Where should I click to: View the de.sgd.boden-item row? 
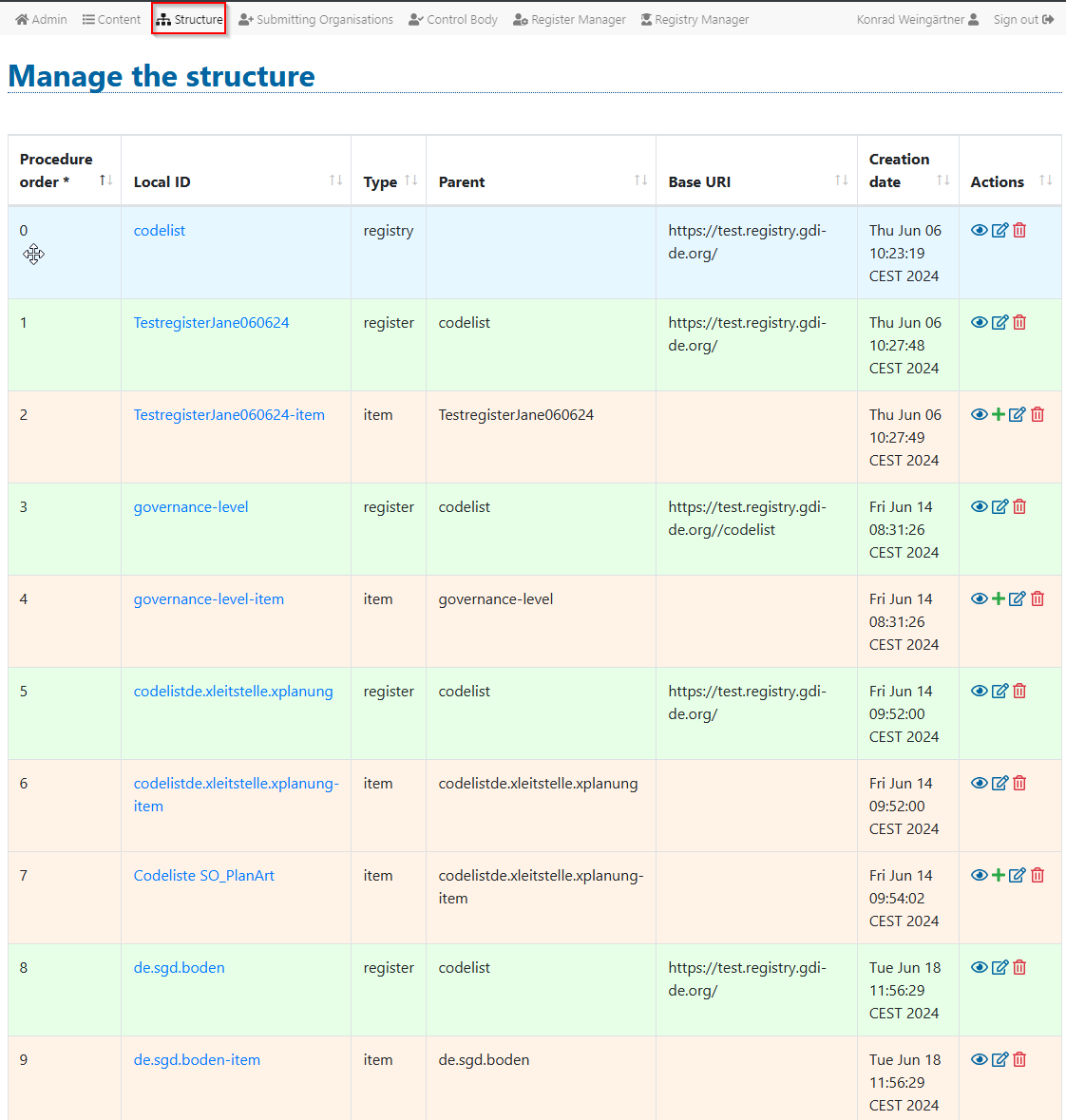tap(980, 1060)
